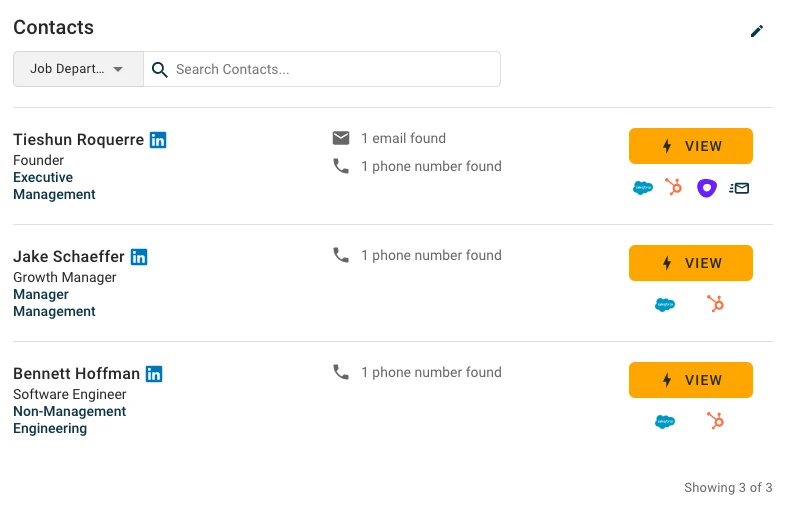Viewport: 787px width, 513px height.
Task: Open Bennett Hoffman's LinkedIn profile icon
Action: tap(154, 374)
